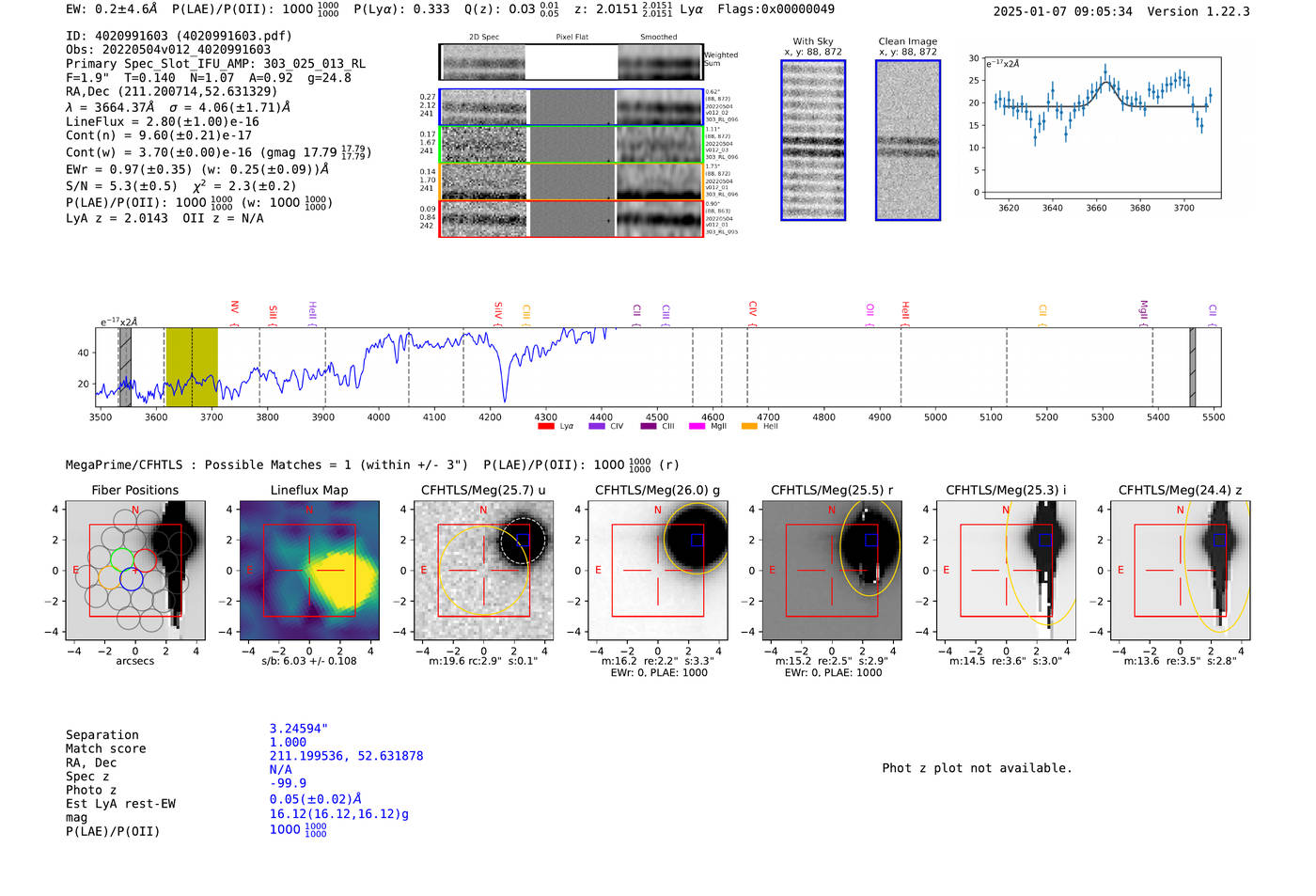
Task: Select the MgII line marker near 5400
Action: coord(1144,312)
